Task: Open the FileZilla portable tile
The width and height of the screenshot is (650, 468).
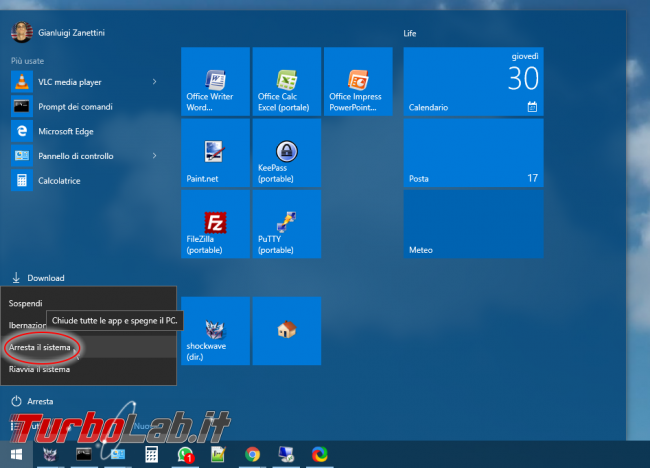Action: [216, 224]
